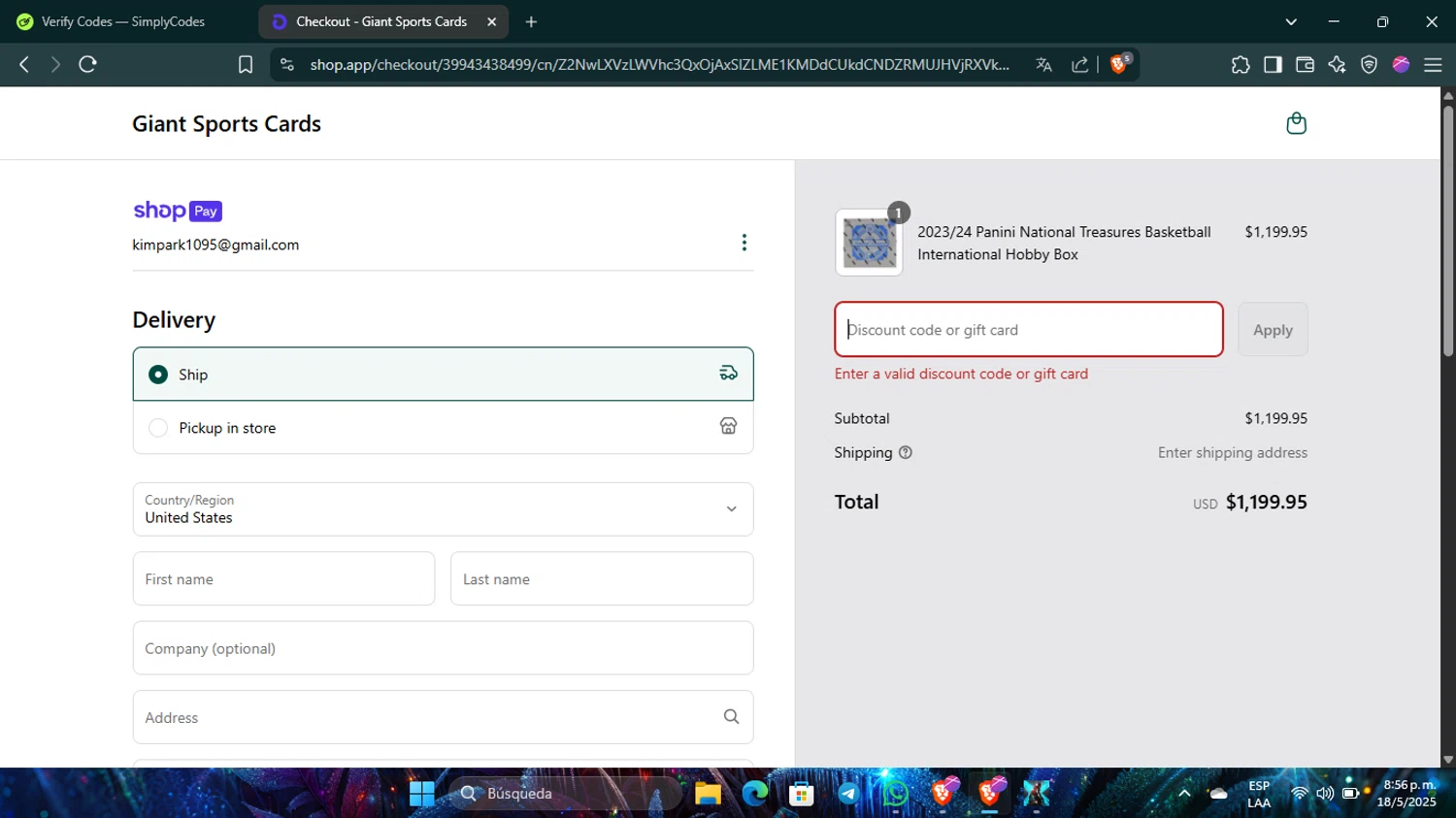Click the Shop Pay logo
The image size is (1456, 818).
coord(178,211)
